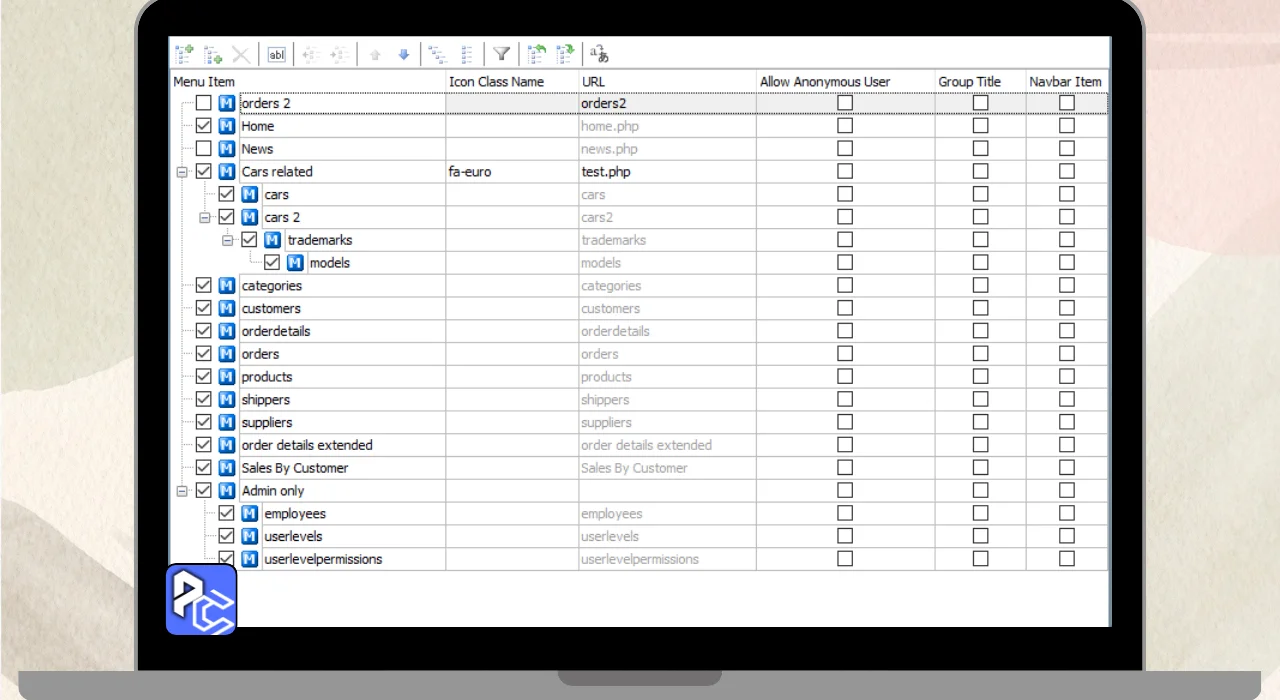Tick Allow Anonymous User for customers
This screenshot has height=700, width=1280.
click(845, 308)
